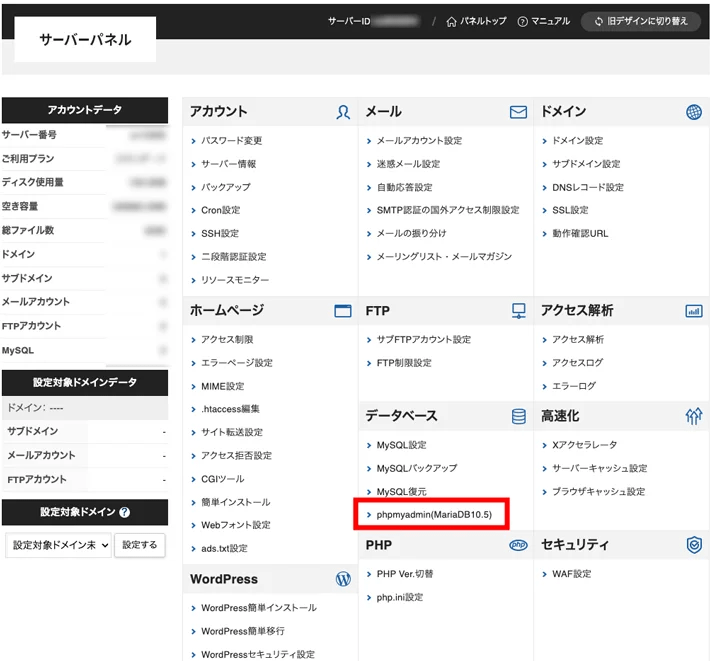This screenshot has height=661, width=710.
Task: Open DNSレコード設定 link
Action: click(x=588, y=187)
